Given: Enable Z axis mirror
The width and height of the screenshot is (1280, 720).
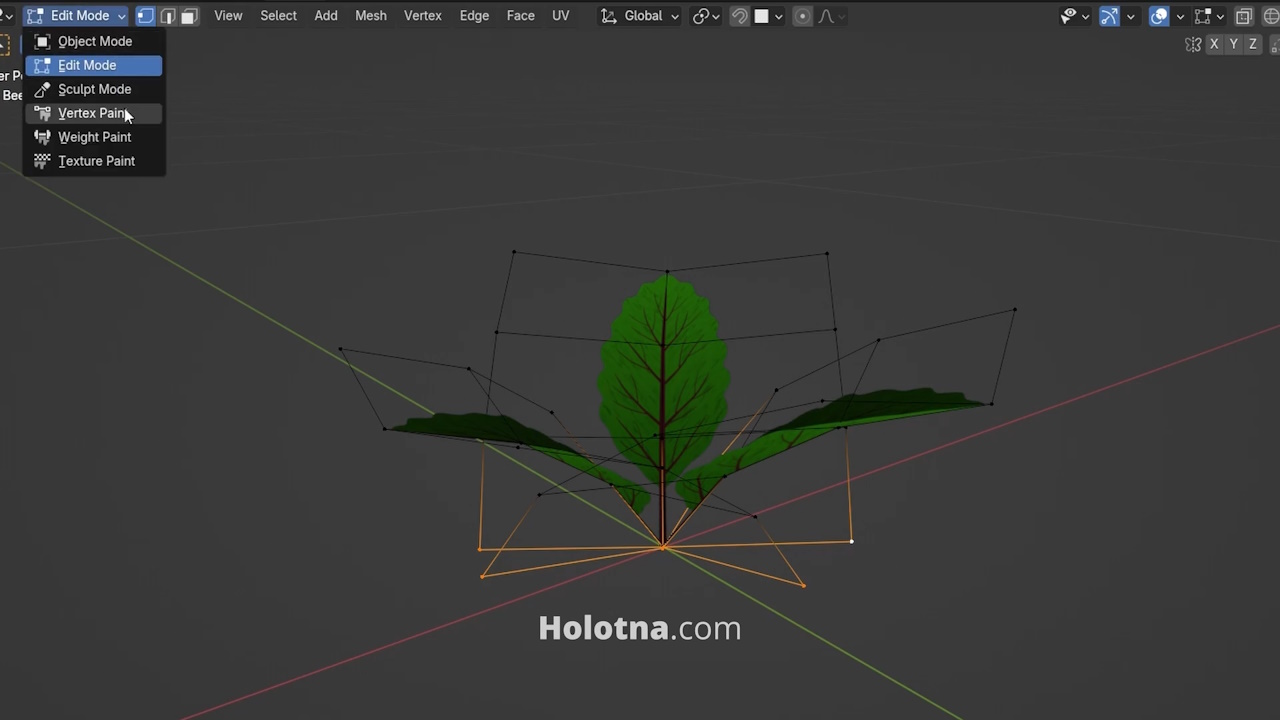Looking at the screenshot, I should (1252, 44).
